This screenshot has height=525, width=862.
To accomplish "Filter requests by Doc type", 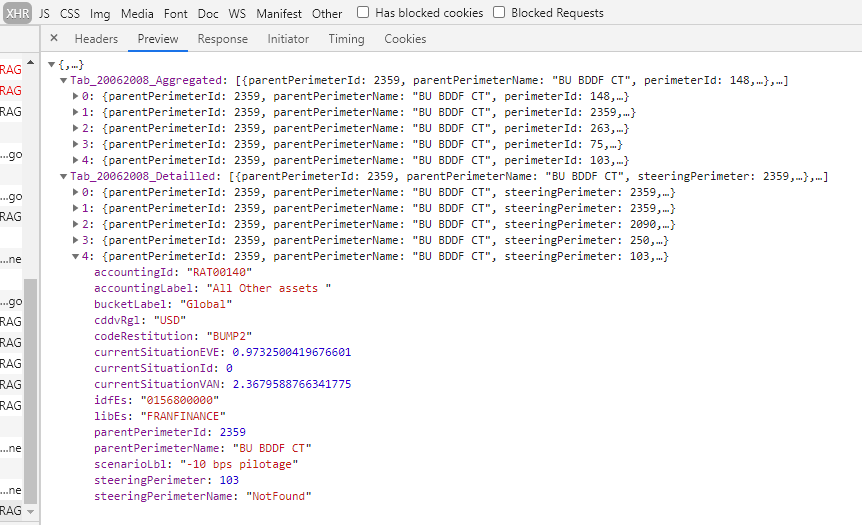I will click(x=208, y=13).
